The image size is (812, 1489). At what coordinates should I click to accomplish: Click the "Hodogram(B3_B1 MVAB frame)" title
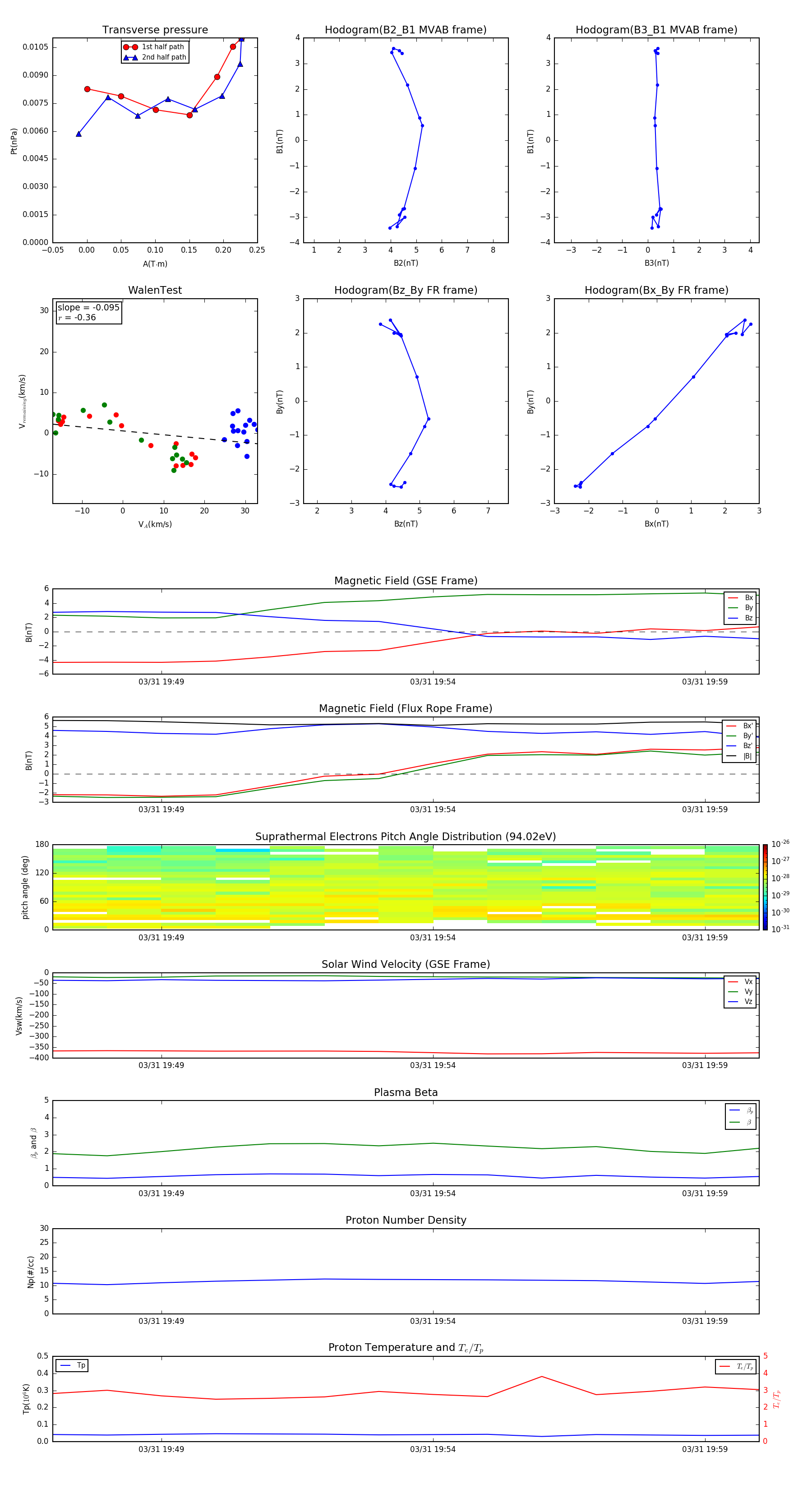[656, 30]
